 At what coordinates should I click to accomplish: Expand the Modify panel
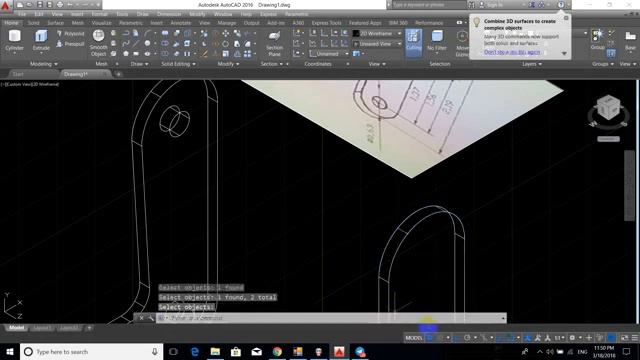[229, 64]
